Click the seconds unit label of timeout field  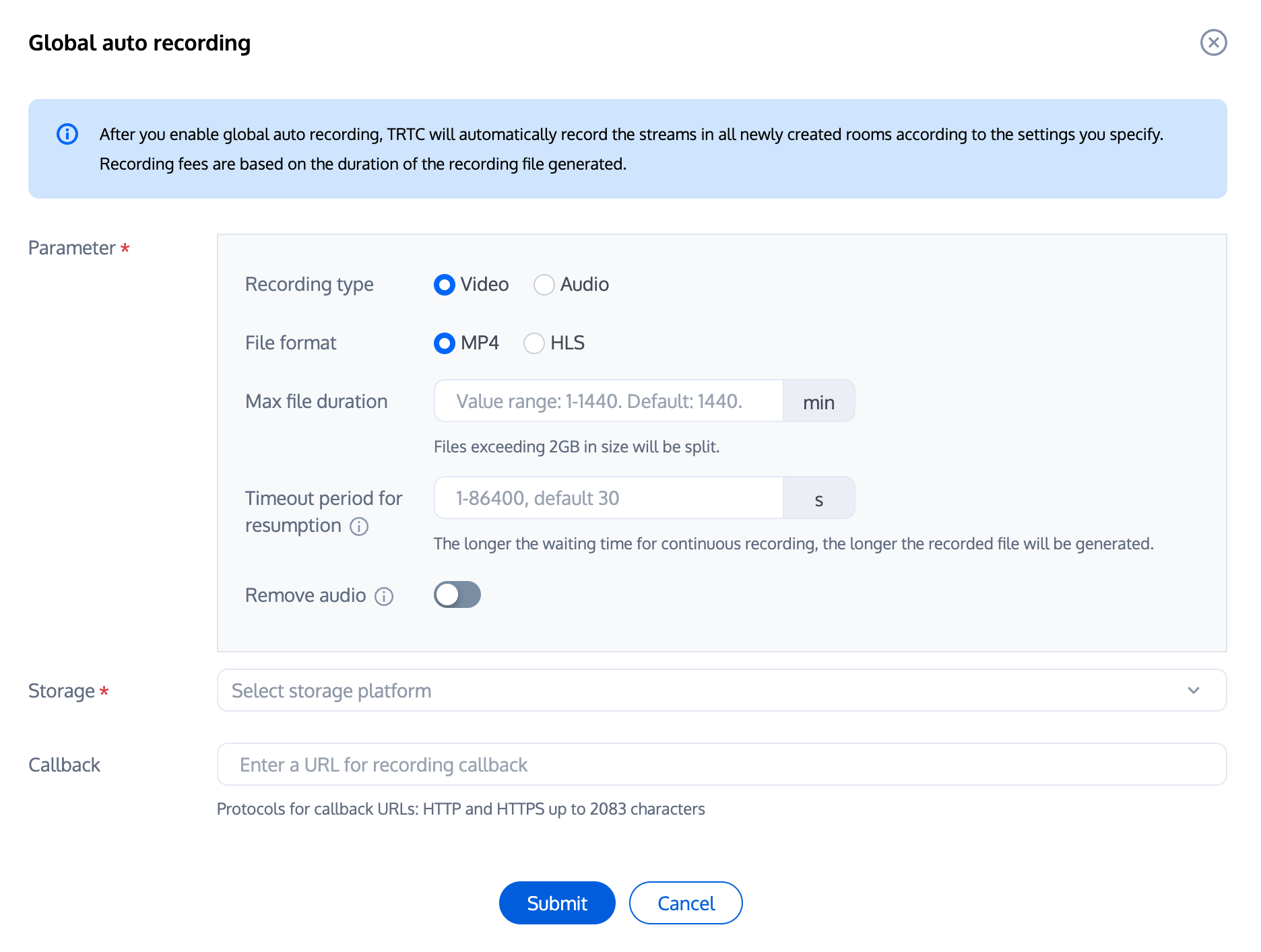click(x=818, y=499)
